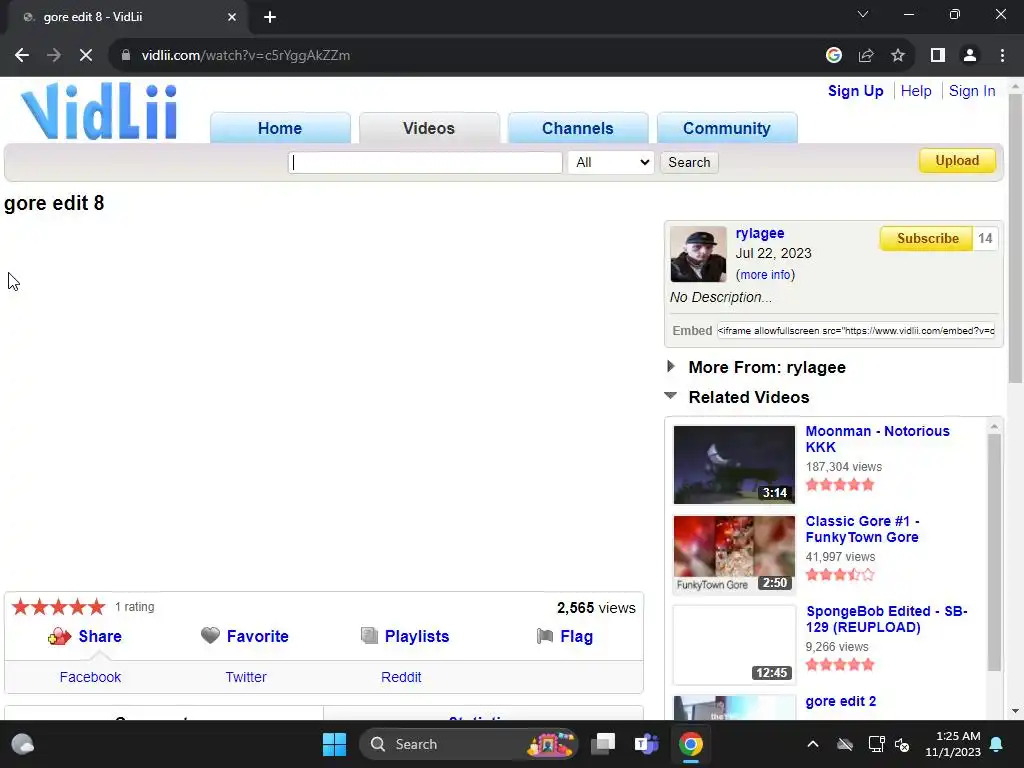This screenshot has height=768, width=1024.
Task: Click taskbar Search box
Action: (469, 744)
